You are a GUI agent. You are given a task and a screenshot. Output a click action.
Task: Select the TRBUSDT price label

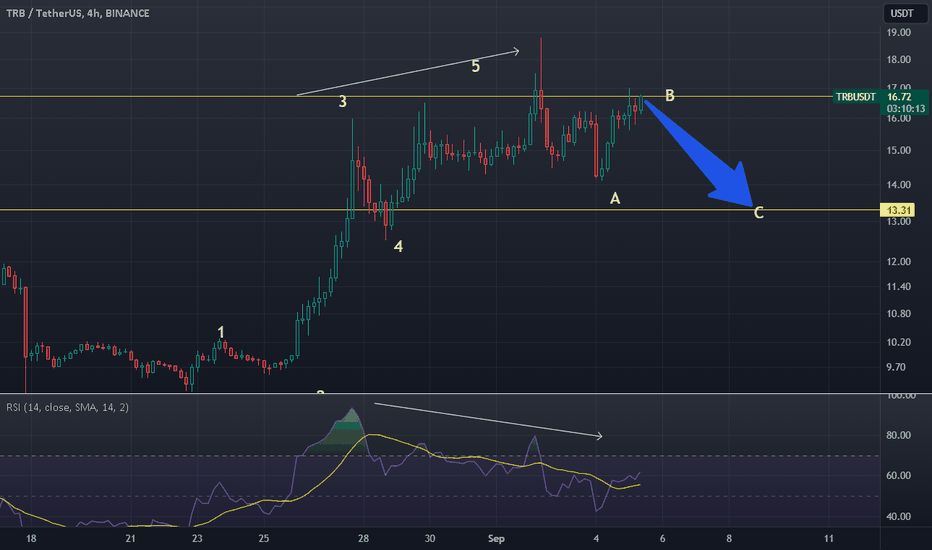855,96
